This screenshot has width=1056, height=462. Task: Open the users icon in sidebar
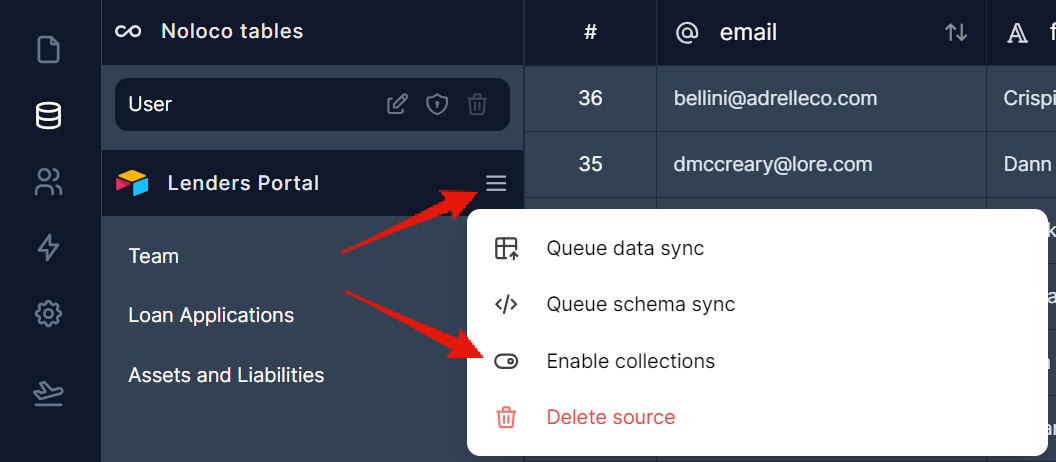[x=48, y=182]
